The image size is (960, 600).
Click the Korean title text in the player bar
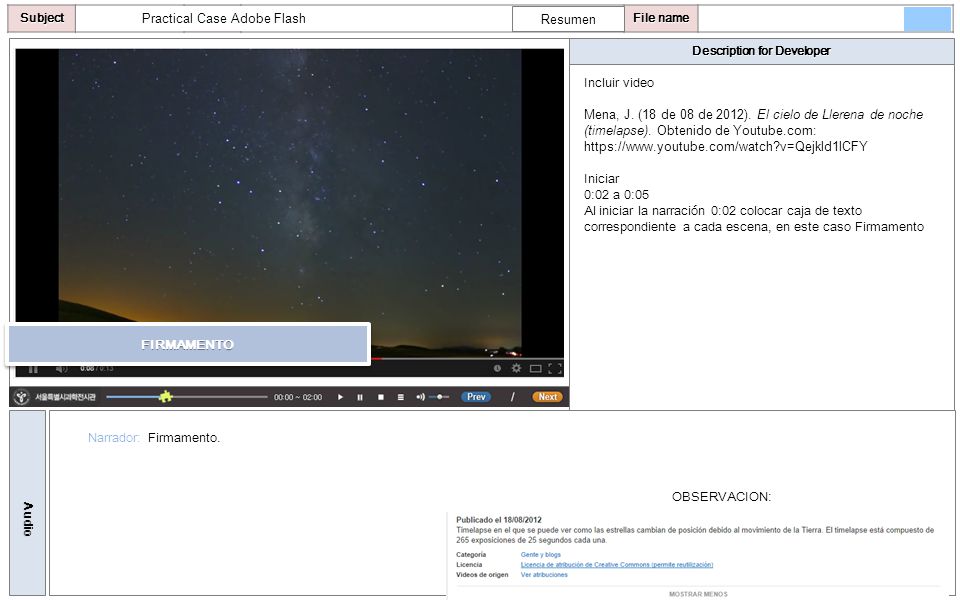pyautogui.click(x=65, y=397)
